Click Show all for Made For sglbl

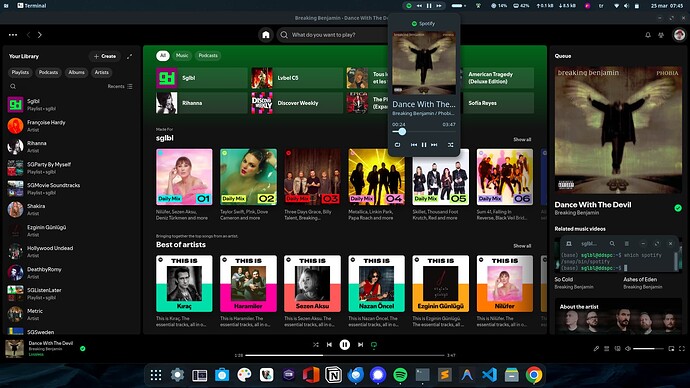pos(522,139)
